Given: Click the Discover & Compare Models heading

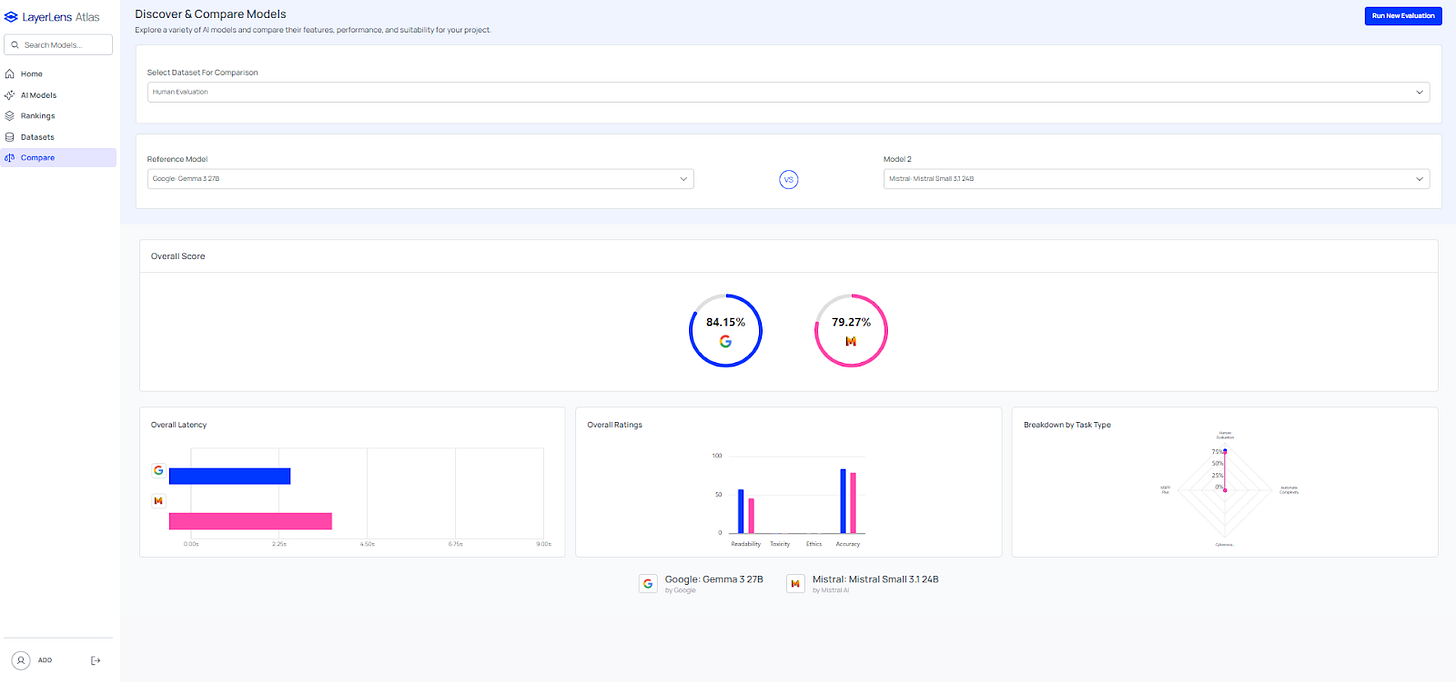Looking at the screenshot, I should point(210,14).
